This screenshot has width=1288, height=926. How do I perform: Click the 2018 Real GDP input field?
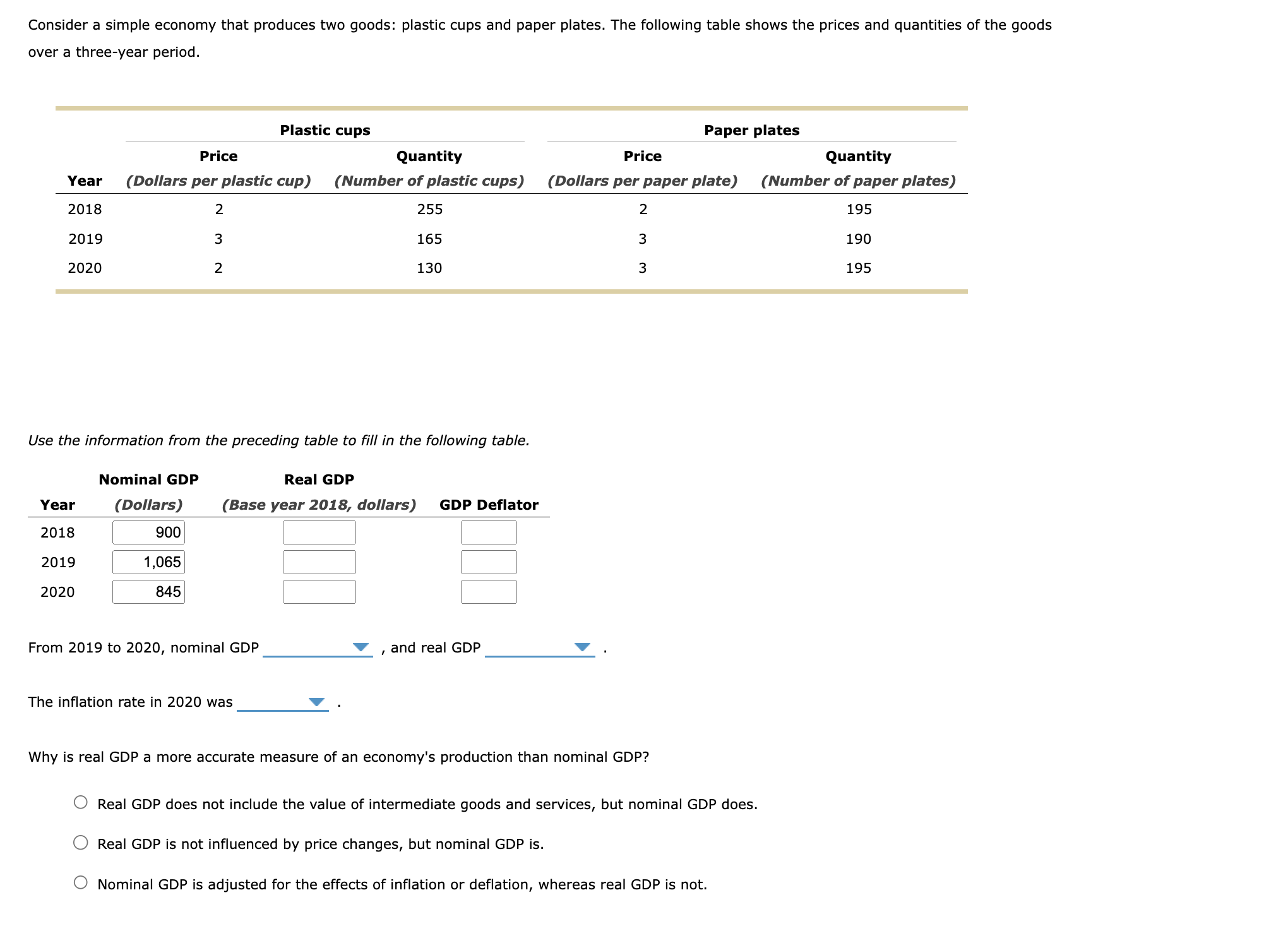pos(319,532)
